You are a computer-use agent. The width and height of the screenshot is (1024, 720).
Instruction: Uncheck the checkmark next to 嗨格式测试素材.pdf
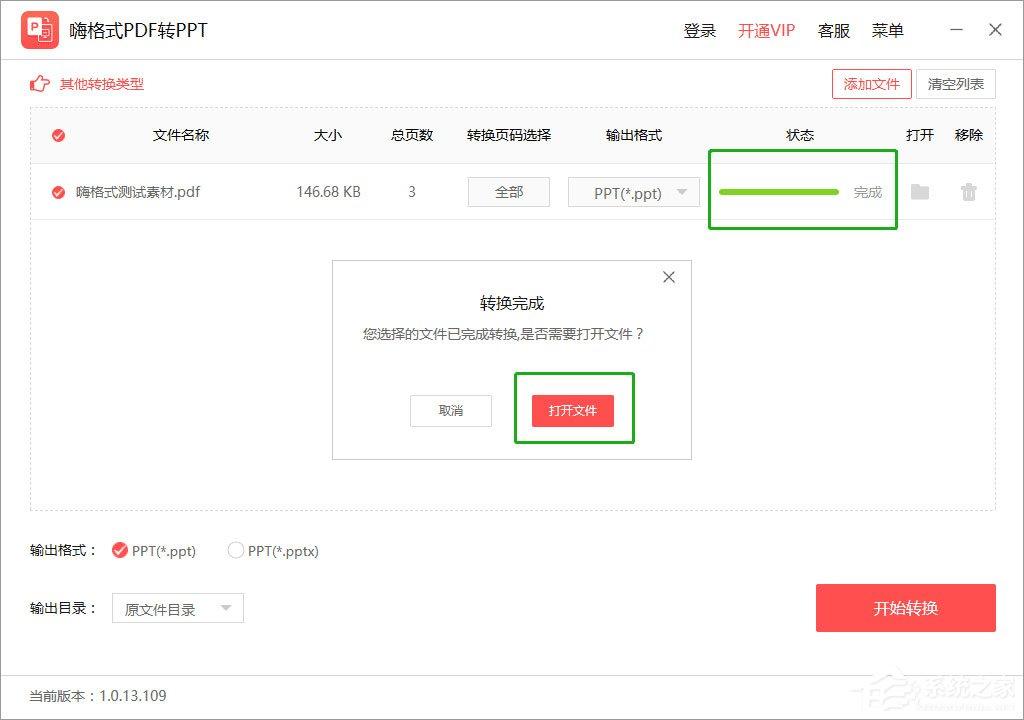click(58, 192)
